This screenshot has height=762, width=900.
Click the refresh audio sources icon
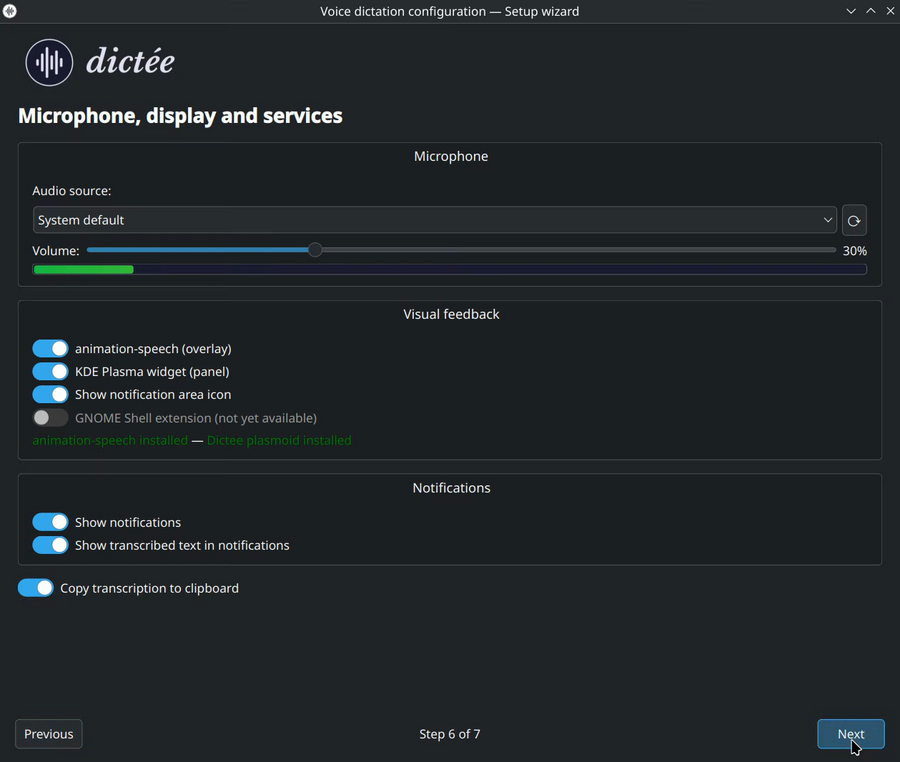(854, 220)
